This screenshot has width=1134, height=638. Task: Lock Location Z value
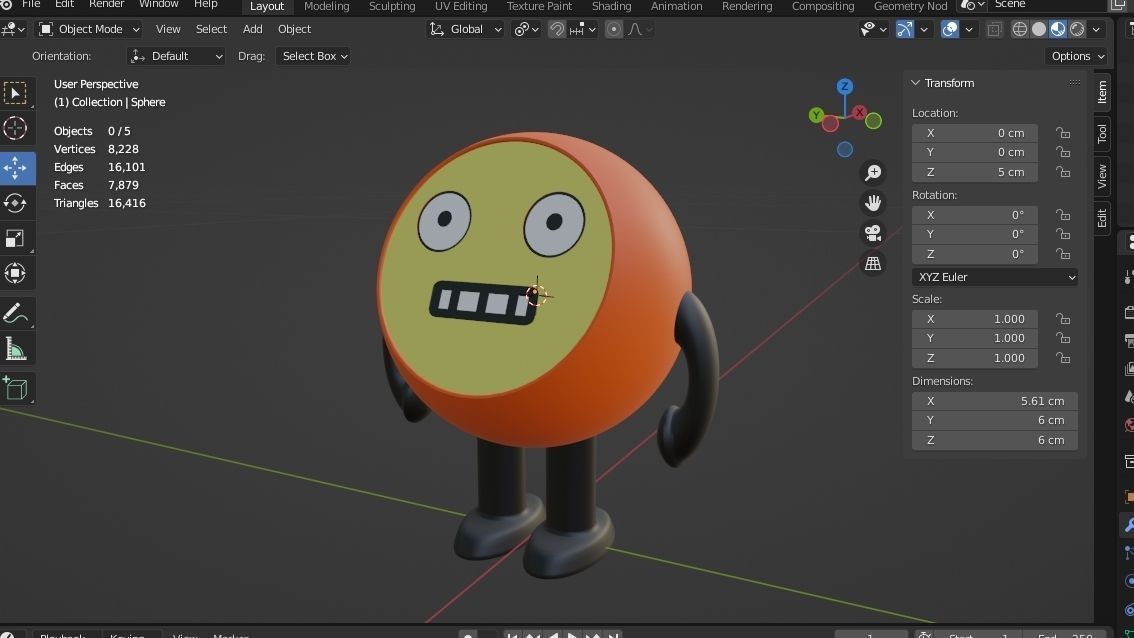click(x=1062, y=172)
